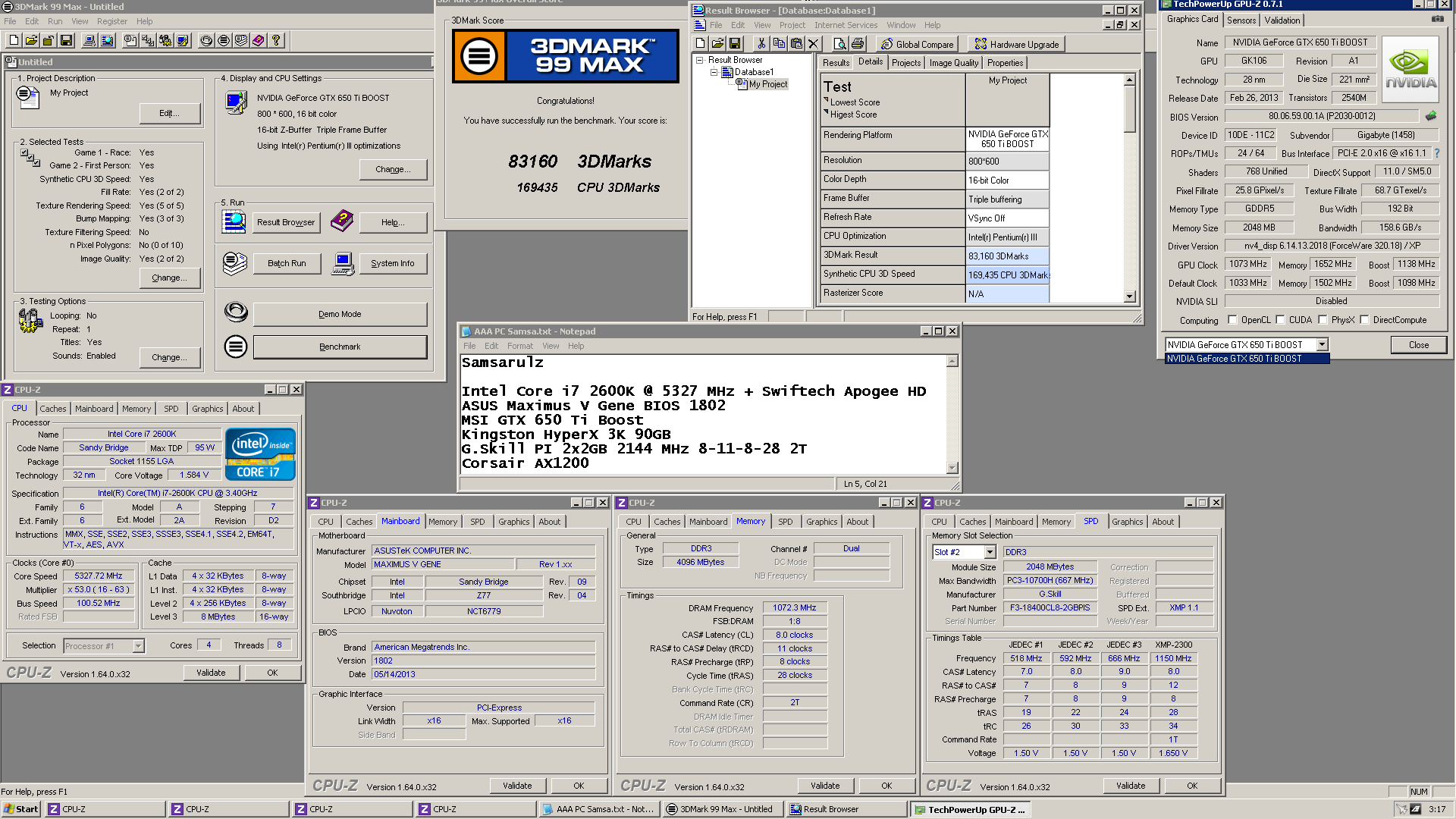Image resolution: width=1456 pixels, height=819 pixels.
Task: Click the batch run stacked-pages toolbar icon
Action: click(241, 40)
